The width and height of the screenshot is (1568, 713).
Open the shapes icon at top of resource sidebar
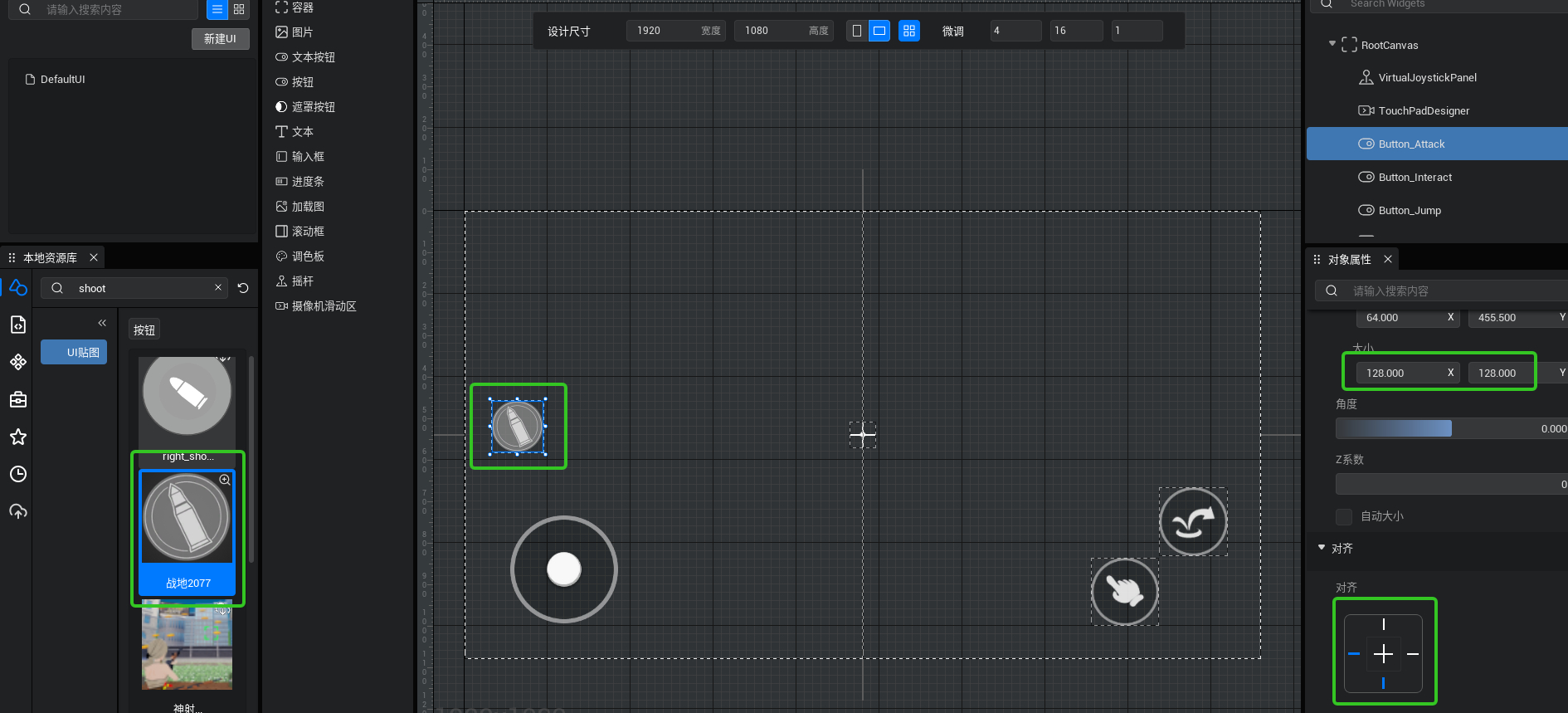pos(18,287)
